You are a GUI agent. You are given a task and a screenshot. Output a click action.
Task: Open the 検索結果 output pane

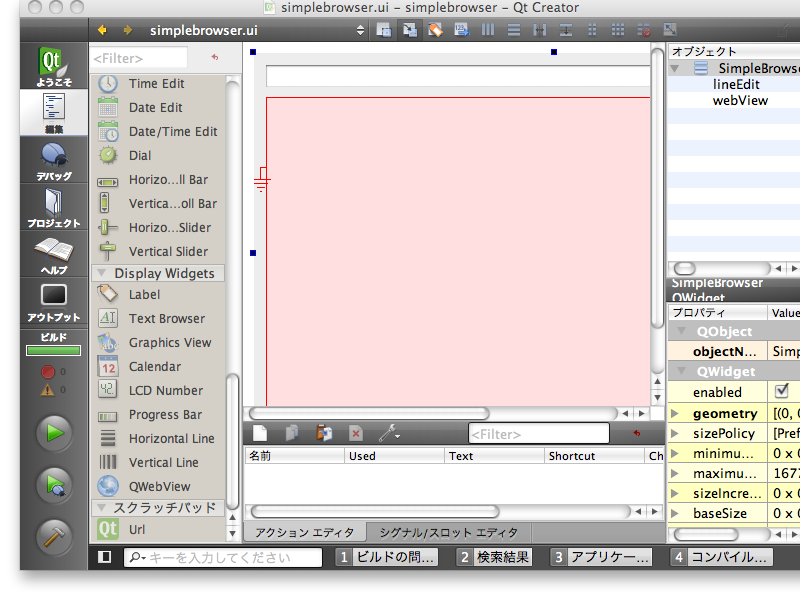coord(494,557)
